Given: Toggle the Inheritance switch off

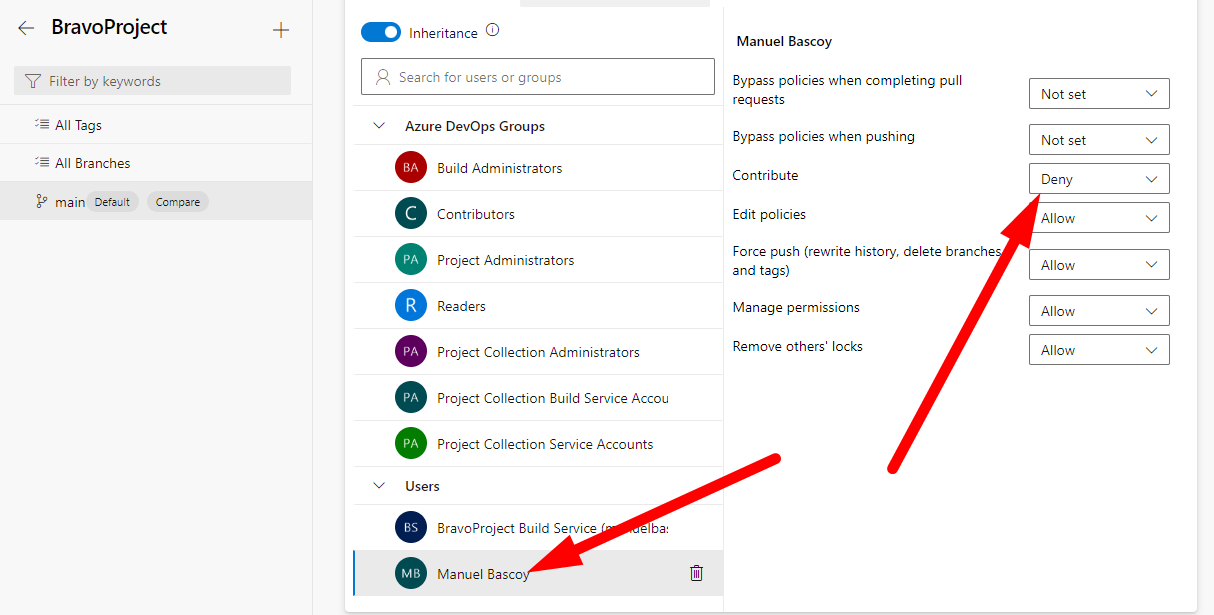Looking at the screenshot, I should tap(381, 33).
